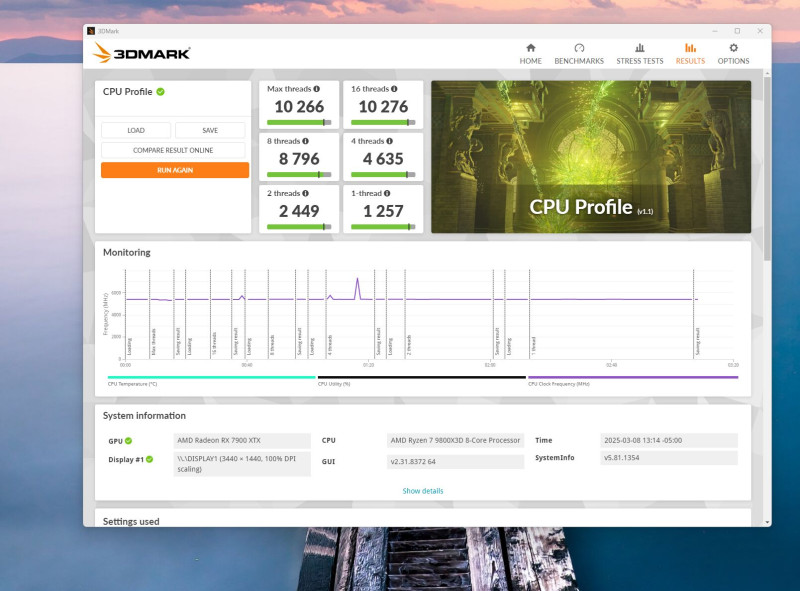The height and width of the screenshot is (591, 800).
Task: Toggle CPU Utility legend line
Action: 421,378
